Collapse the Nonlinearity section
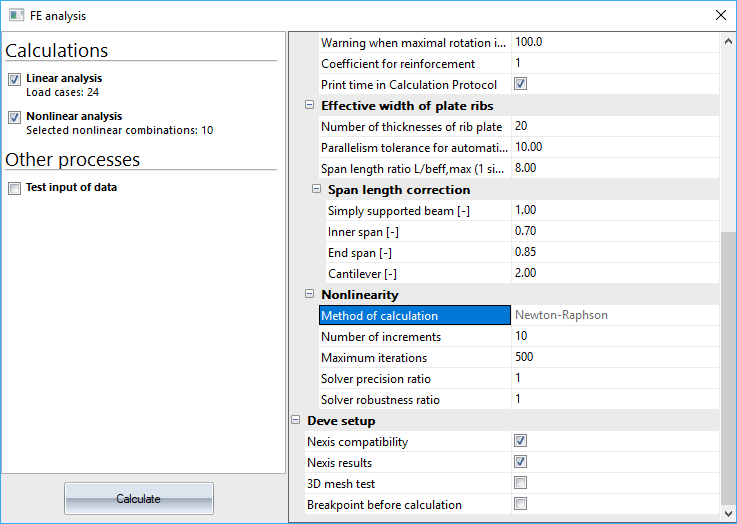737x524 pixels. [x=309, y=294]
